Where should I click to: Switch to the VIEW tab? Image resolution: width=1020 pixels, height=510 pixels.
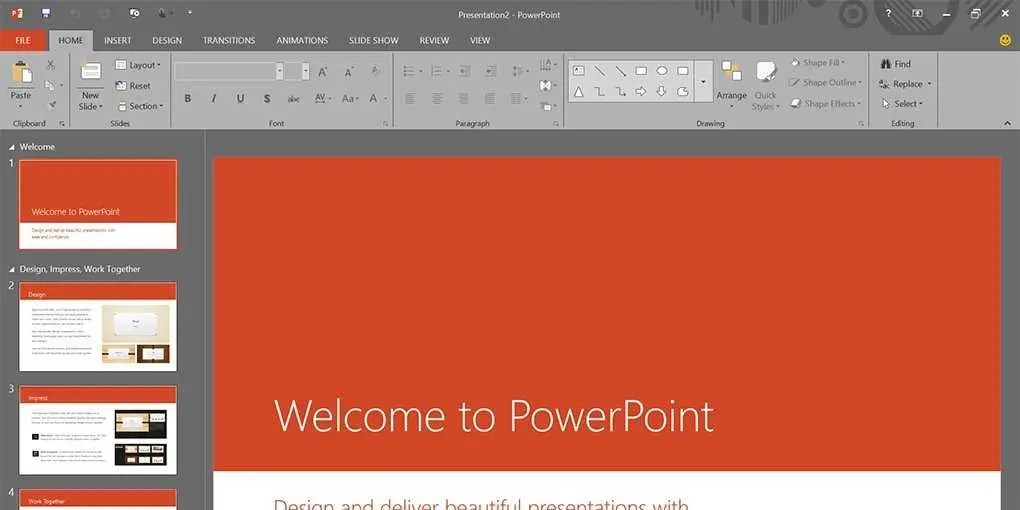click(480, 40)
